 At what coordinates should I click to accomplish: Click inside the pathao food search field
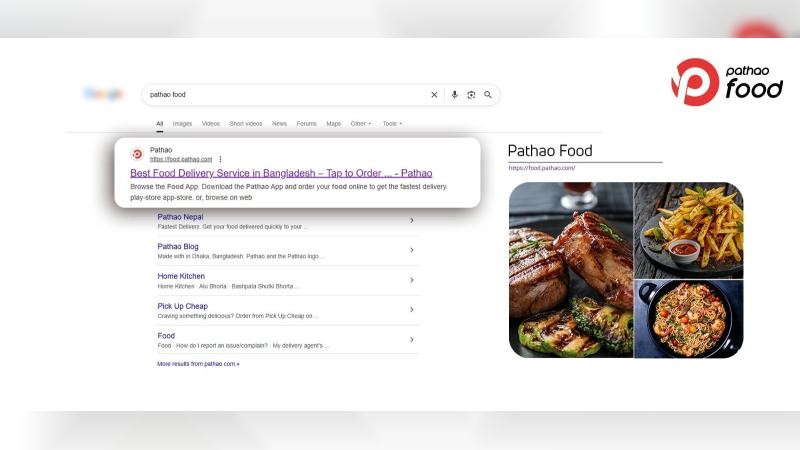[286, 95]
